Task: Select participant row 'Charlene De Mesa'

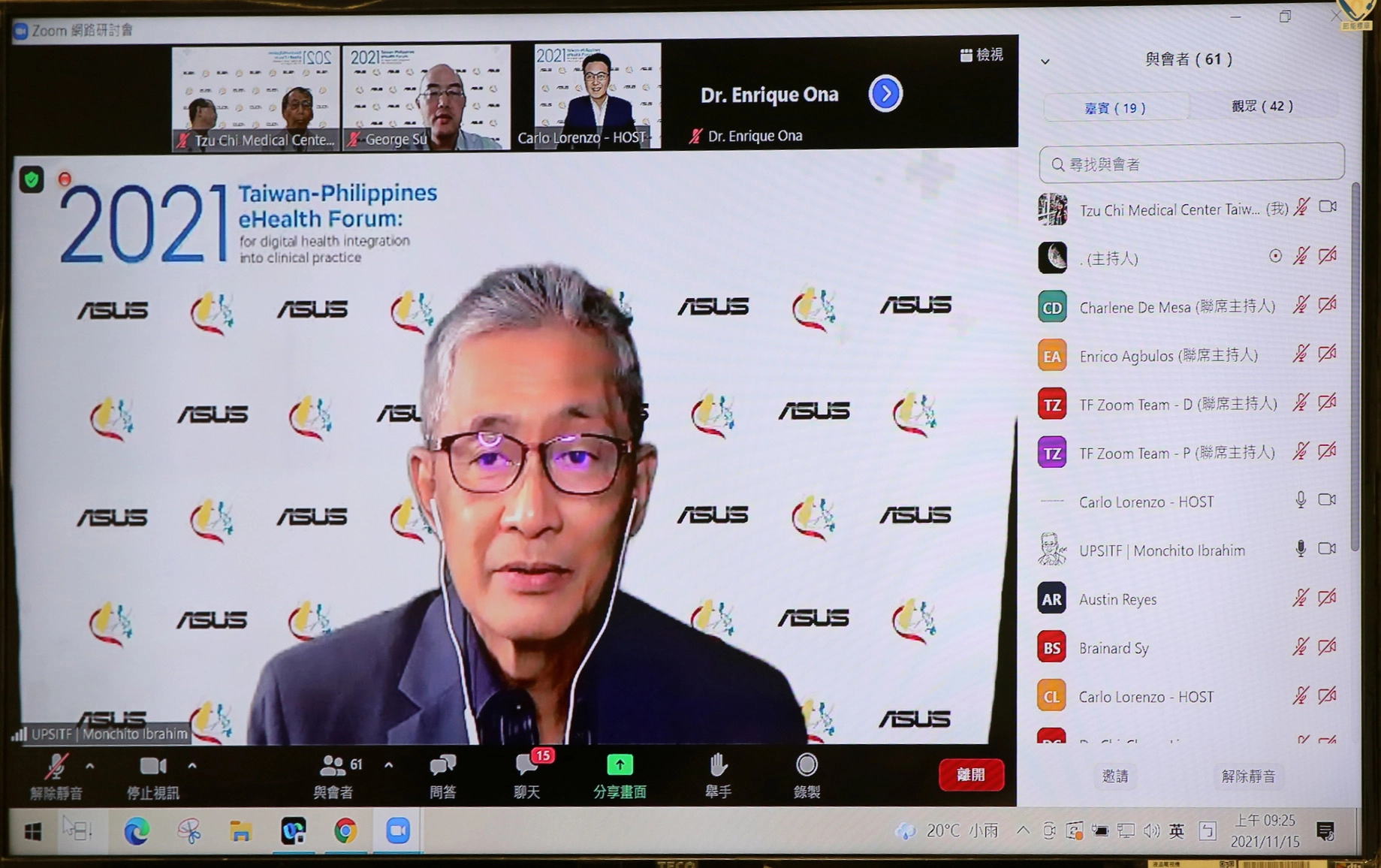Action: pyautogui.click(x=1189, y=307)
